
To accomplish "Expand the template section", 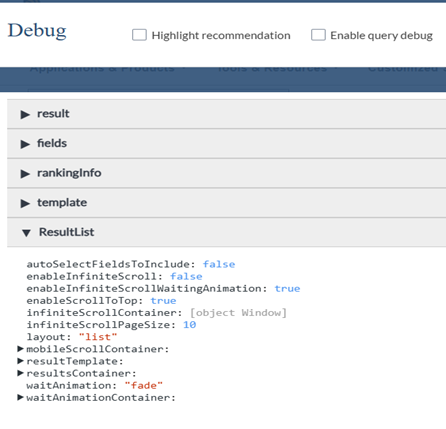I will 227,203.
